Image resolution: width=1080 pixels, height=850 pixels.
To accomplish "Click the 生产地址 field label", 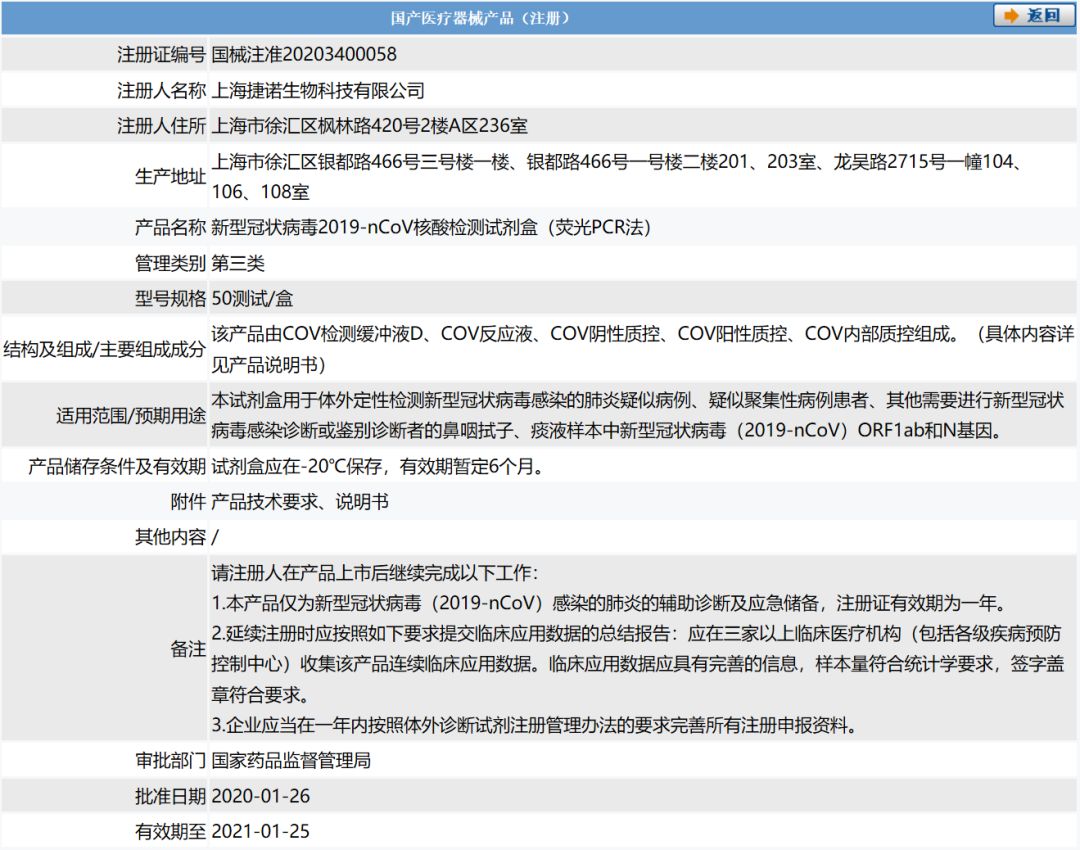I will 170,176.
